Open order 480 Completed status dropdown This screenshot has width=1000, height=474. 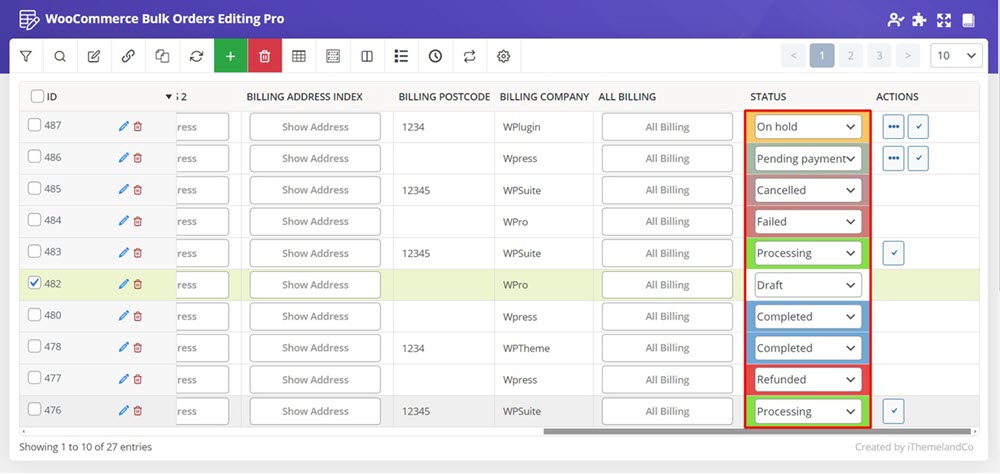807,316
